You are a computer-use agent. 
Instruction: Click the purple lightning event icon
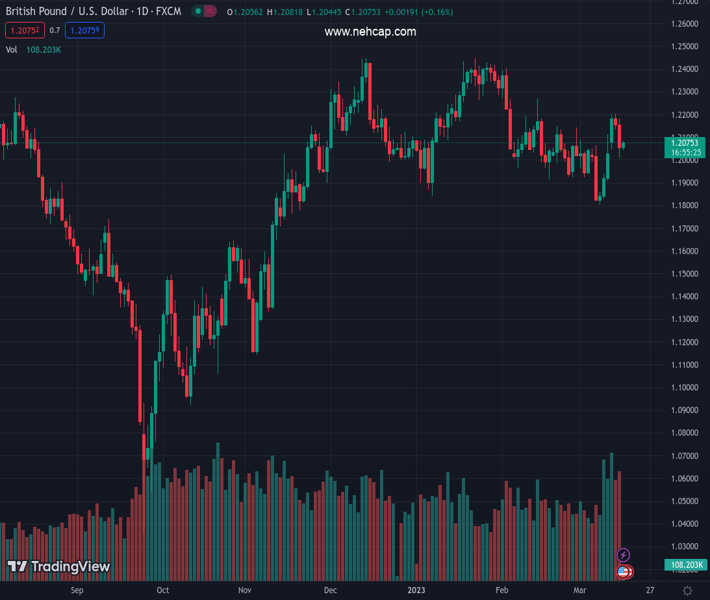pyautogui.click(x=624, y=555)
